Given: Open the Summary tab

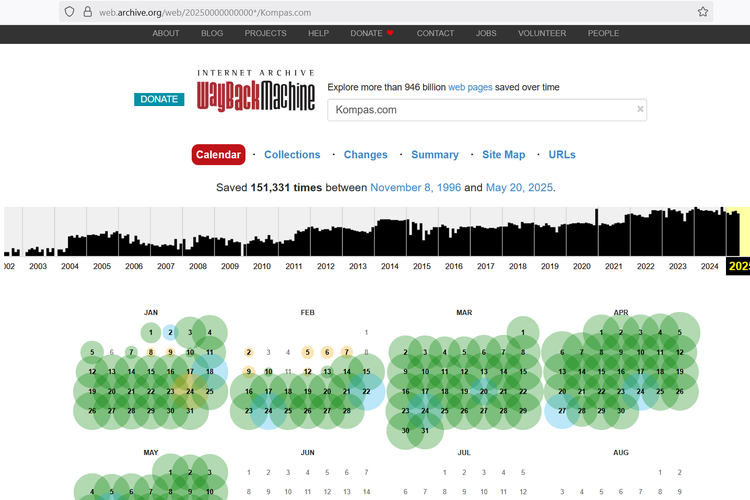Looking at the screenshot, I should [x=435, y=155].
